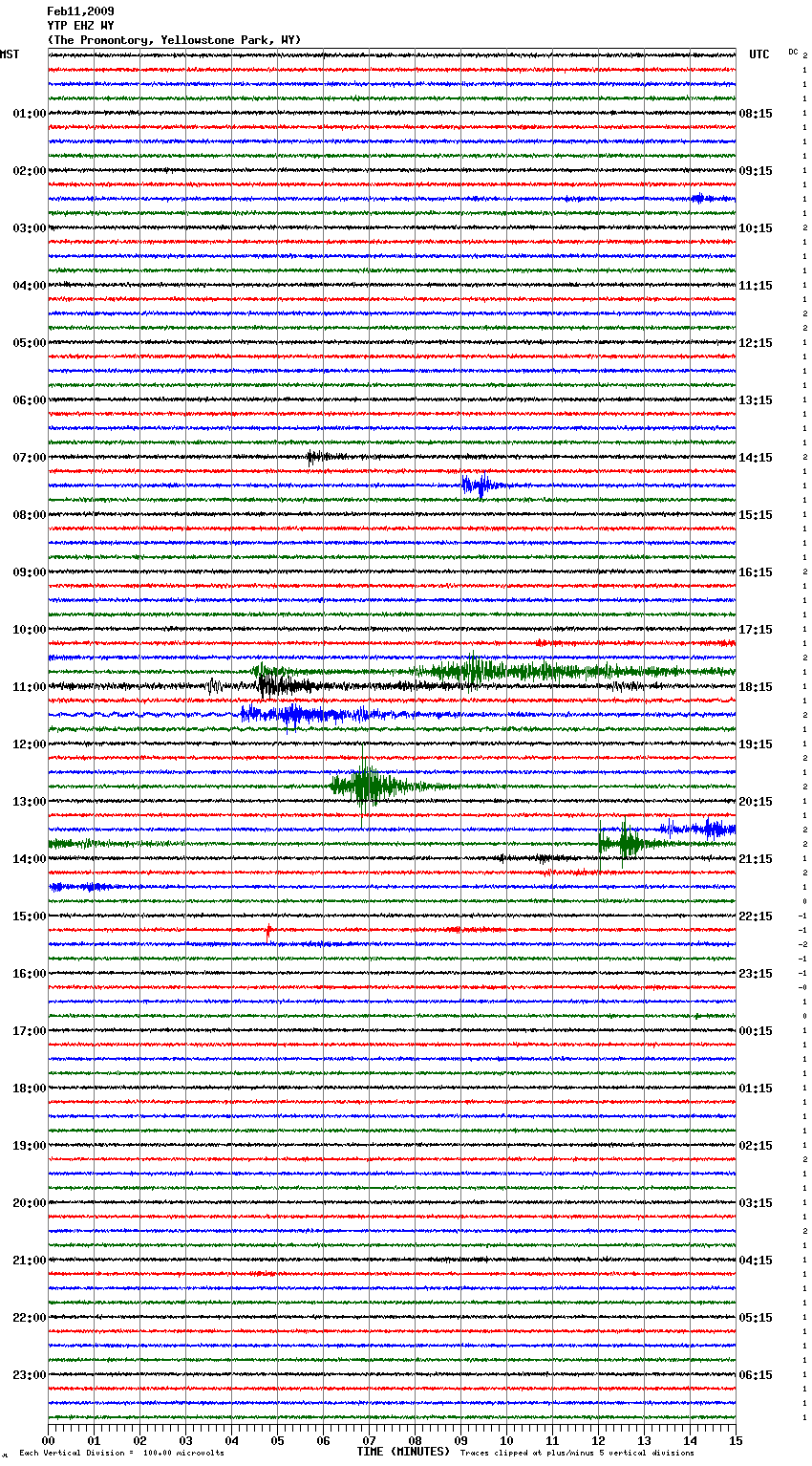Click the TIME (MINUTES) axis title
Screen dimensions: 812x1466
tap(403, 1452)
